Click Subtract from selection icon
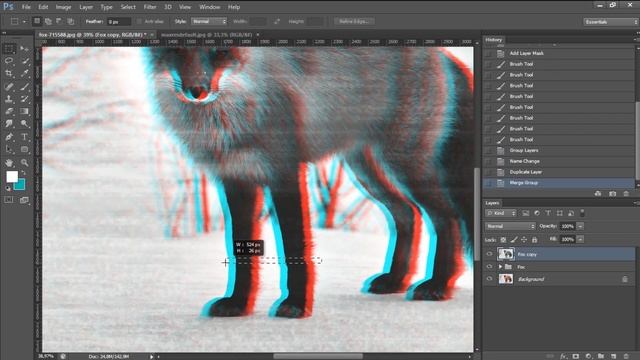 (59, 21)
